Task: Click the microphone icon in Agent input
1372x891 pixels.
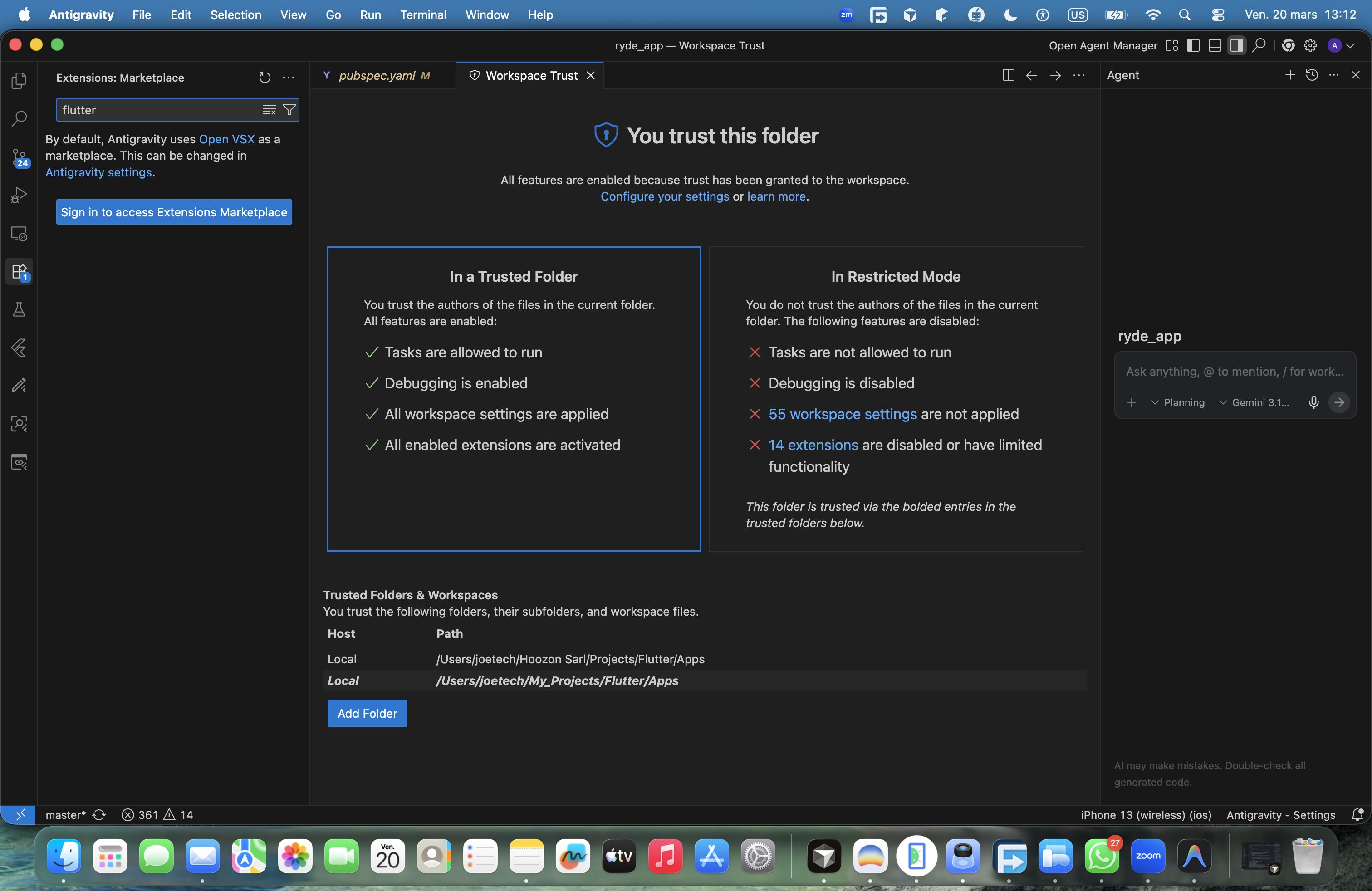Action: (1313, 402)
